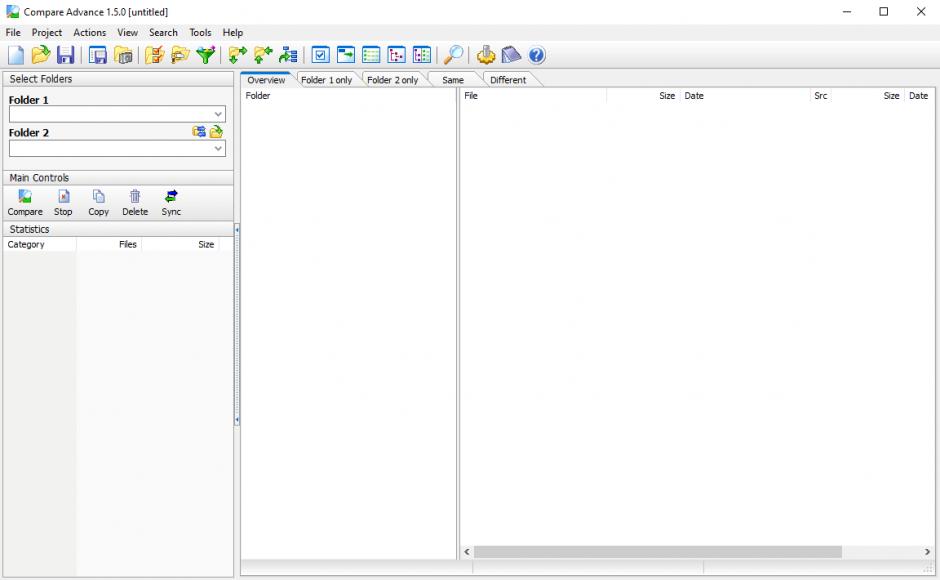This screenshot has width=940, height=580.
Task: Switch to the Folder 2 only tab
Action: (x=393, y=80)
